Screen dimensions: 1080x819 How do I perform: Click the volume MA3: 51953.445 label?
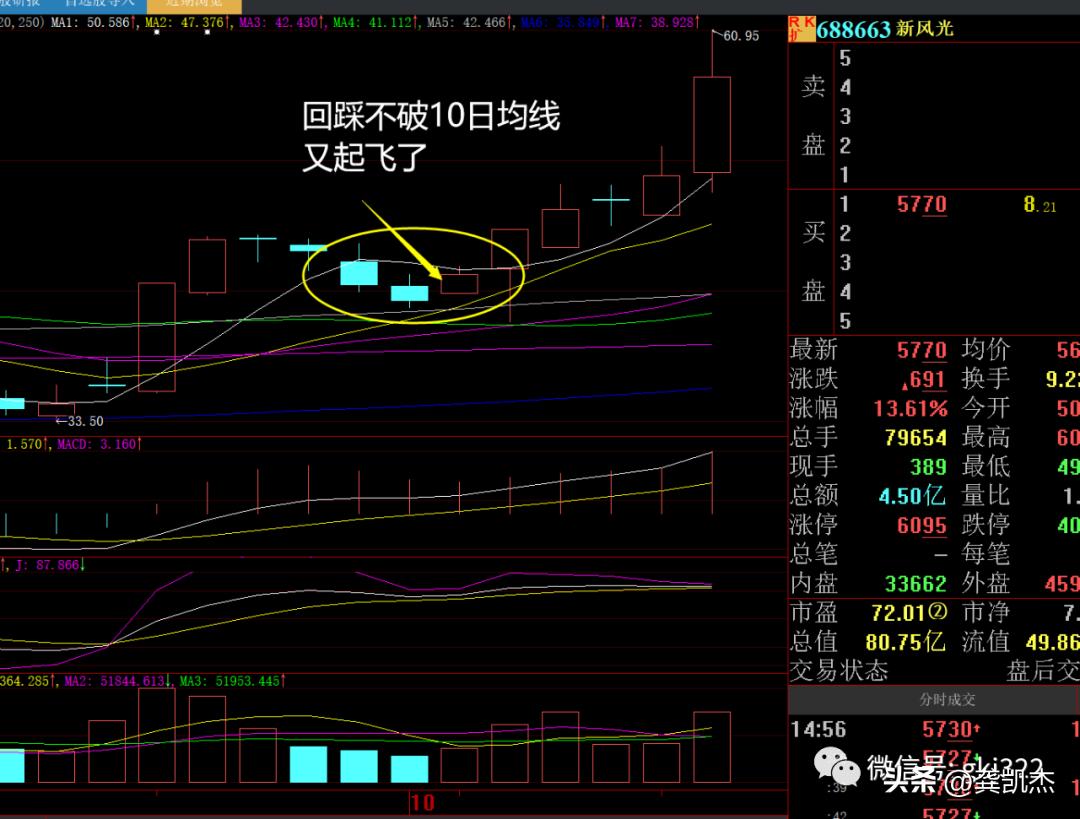[x=232, y=681]
